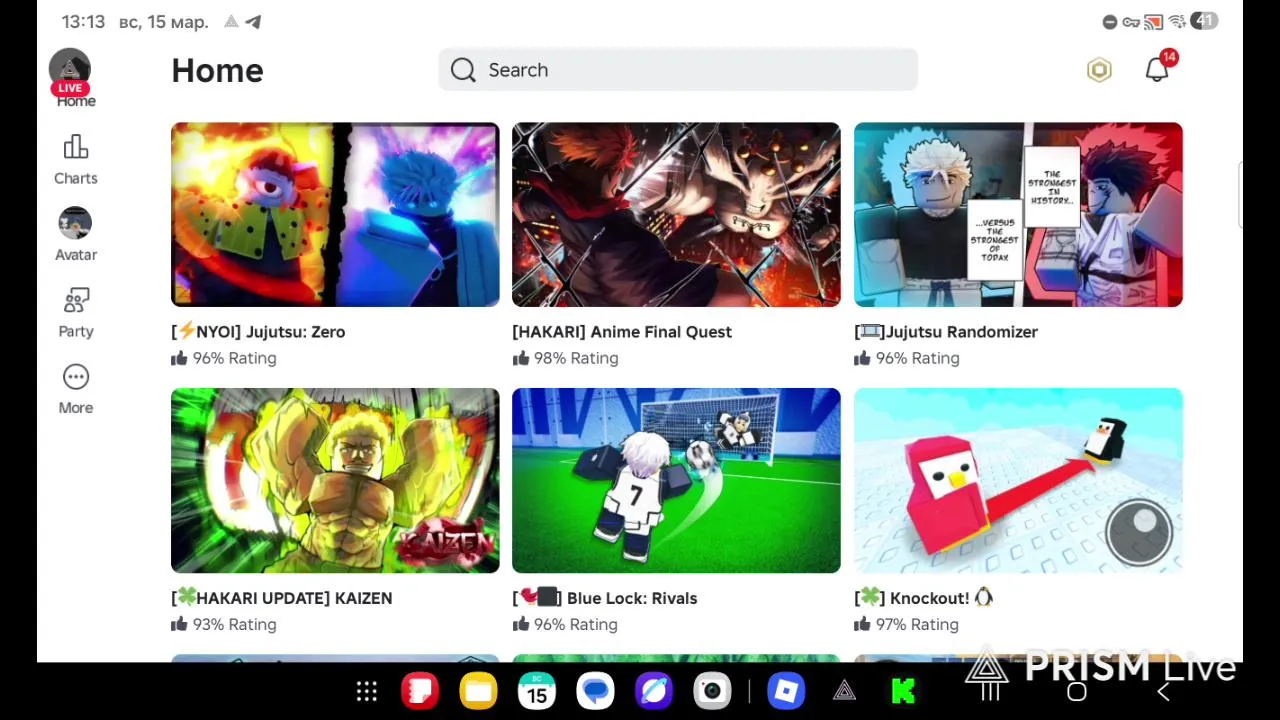Click the '98% Rating' text
Screen dimensions: 1280x720
coord(576,358)
